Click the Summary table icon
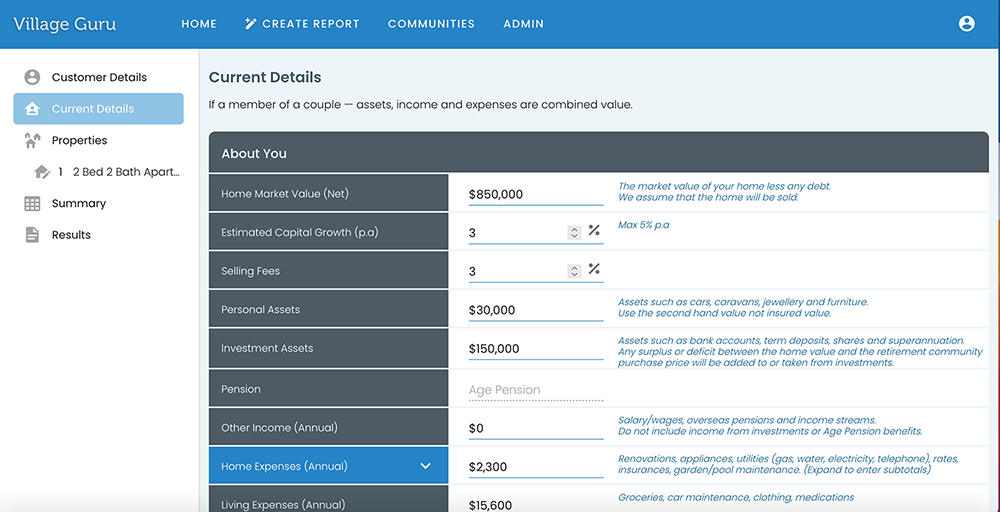Viewport: 1000px width, 512px height. click(32, 203)
